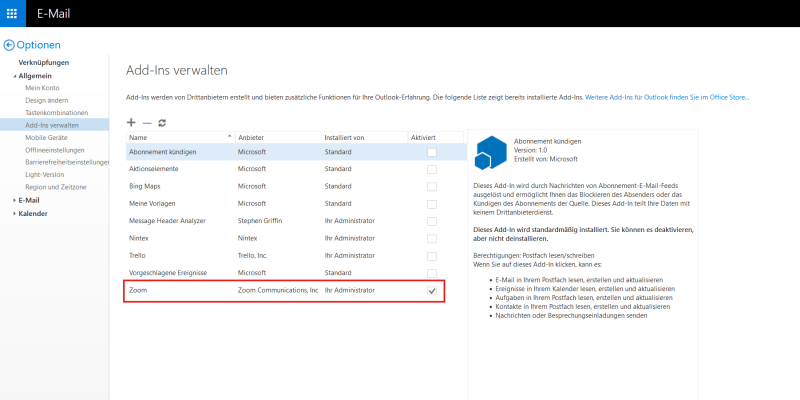Click the blue hexagon add-in icon
This screenshot has height=400, width=800.
(489, 153)
